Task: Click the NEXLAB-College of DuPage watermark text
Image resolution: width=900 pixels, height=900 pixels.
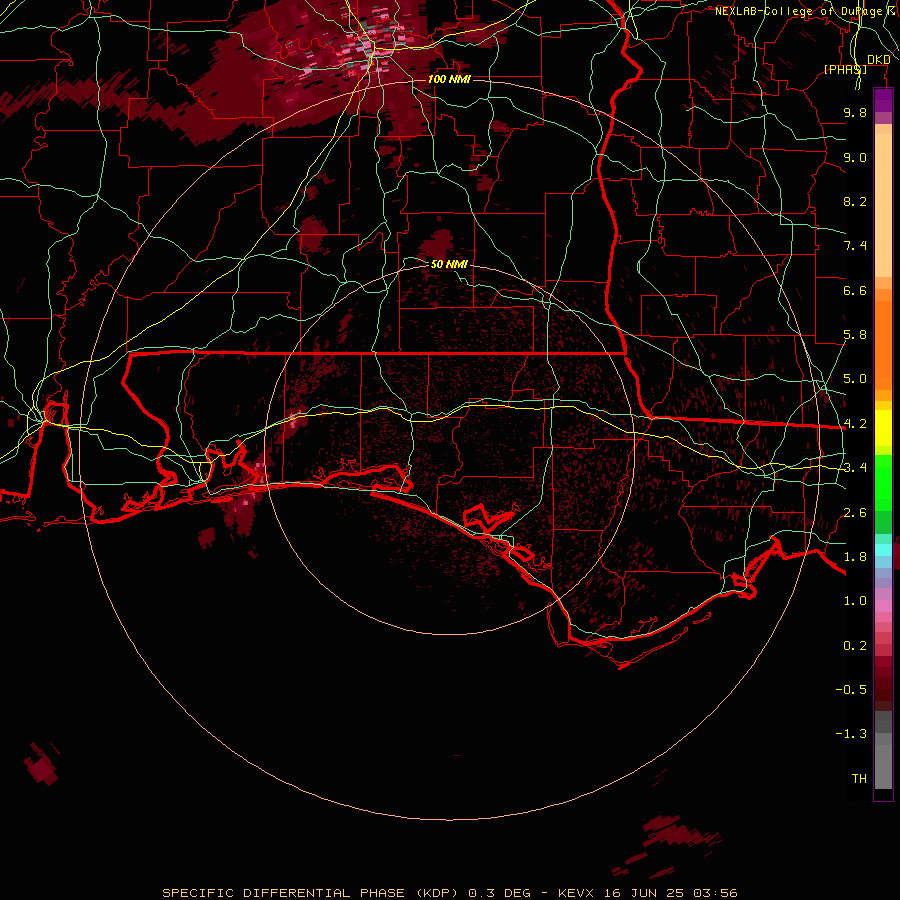Action: [806, 11]
